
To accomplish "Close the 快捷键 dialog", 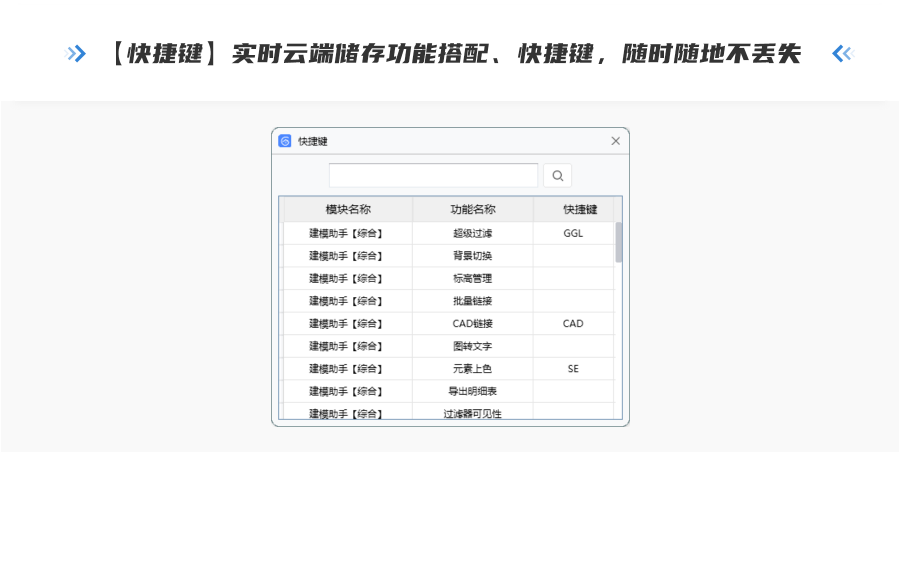I will (x=616, y=141).
